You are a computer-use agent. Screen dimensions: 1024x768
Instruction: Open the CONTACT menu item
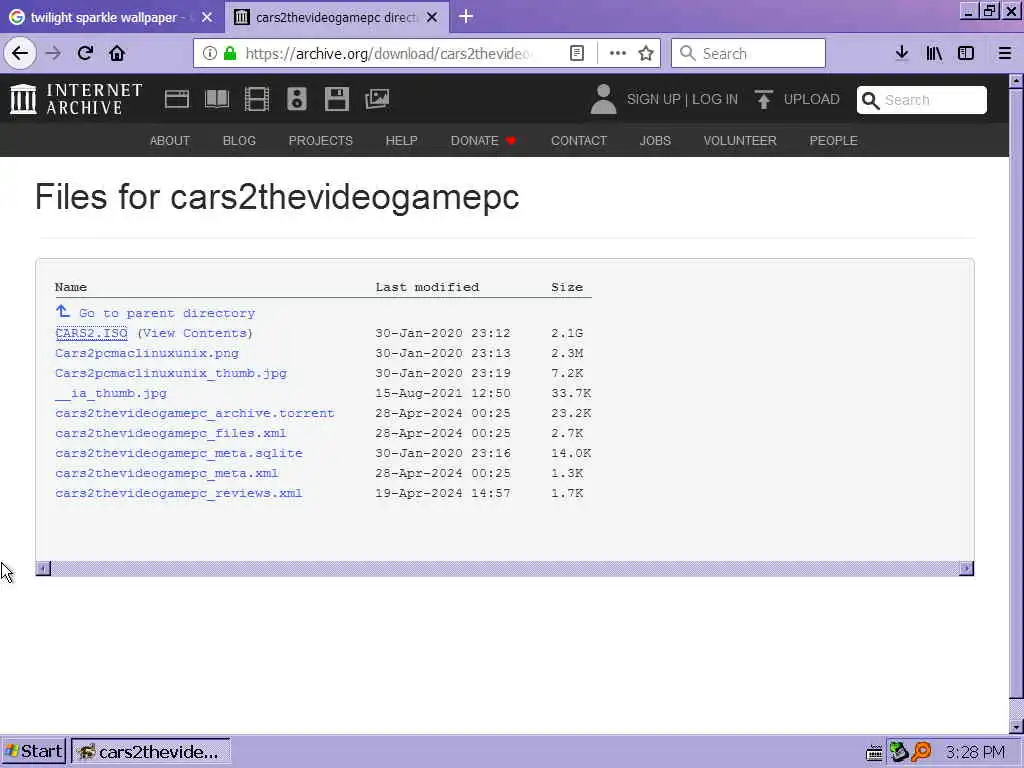579,140
